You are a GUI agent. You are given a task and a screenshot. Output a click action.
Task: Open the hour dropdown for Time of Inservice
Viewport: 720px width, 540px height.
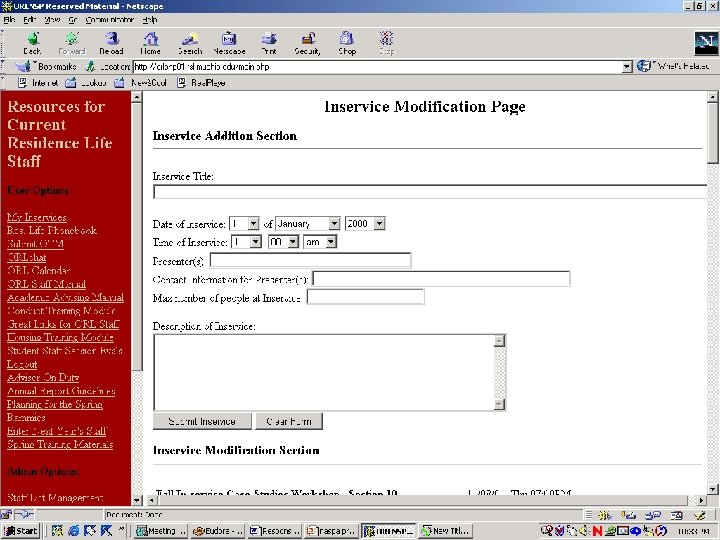coord(247,242)
